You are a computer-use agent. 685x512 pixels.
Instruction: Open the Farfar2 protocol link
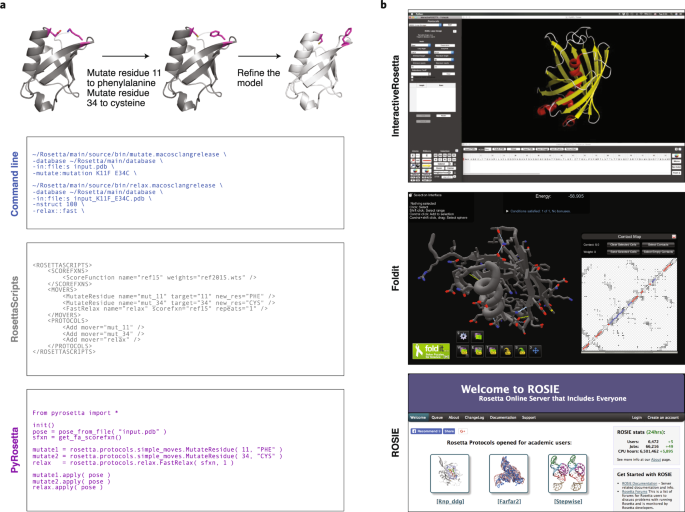509,502
